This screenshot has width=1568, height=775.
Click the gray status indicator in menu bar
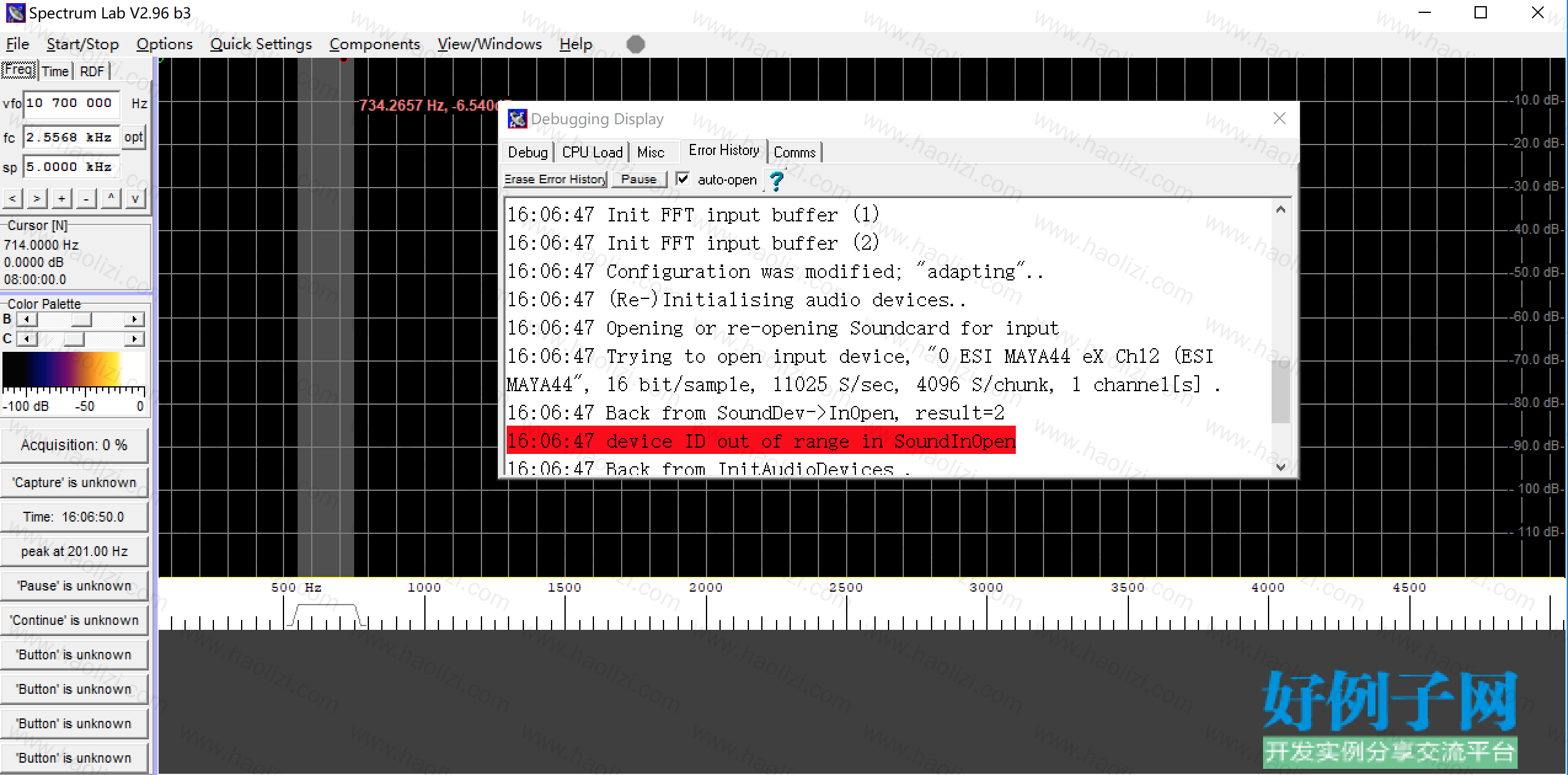tap(635, 44)
